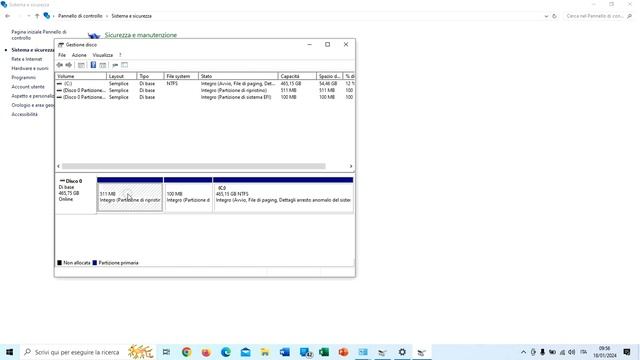Sort by the File system column header

click(x=181, y=76)
